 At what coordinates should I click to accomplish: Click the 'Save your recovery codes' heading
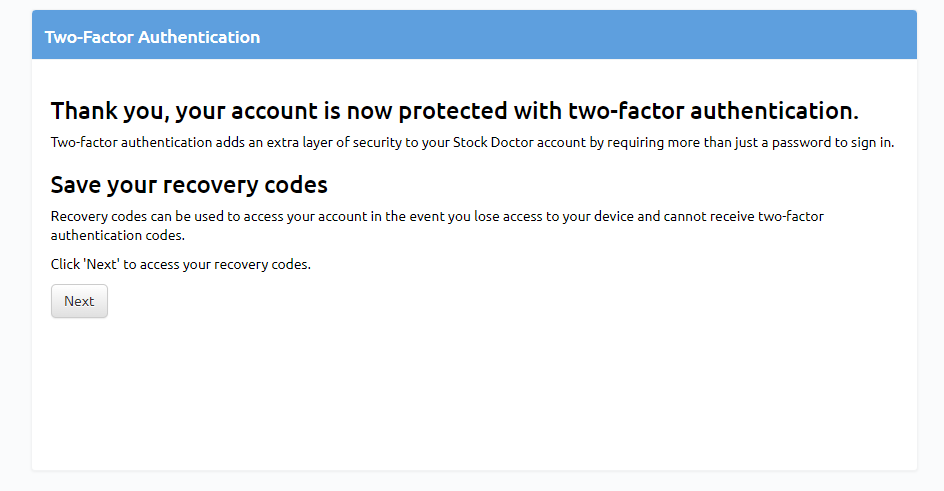[189, 185]
